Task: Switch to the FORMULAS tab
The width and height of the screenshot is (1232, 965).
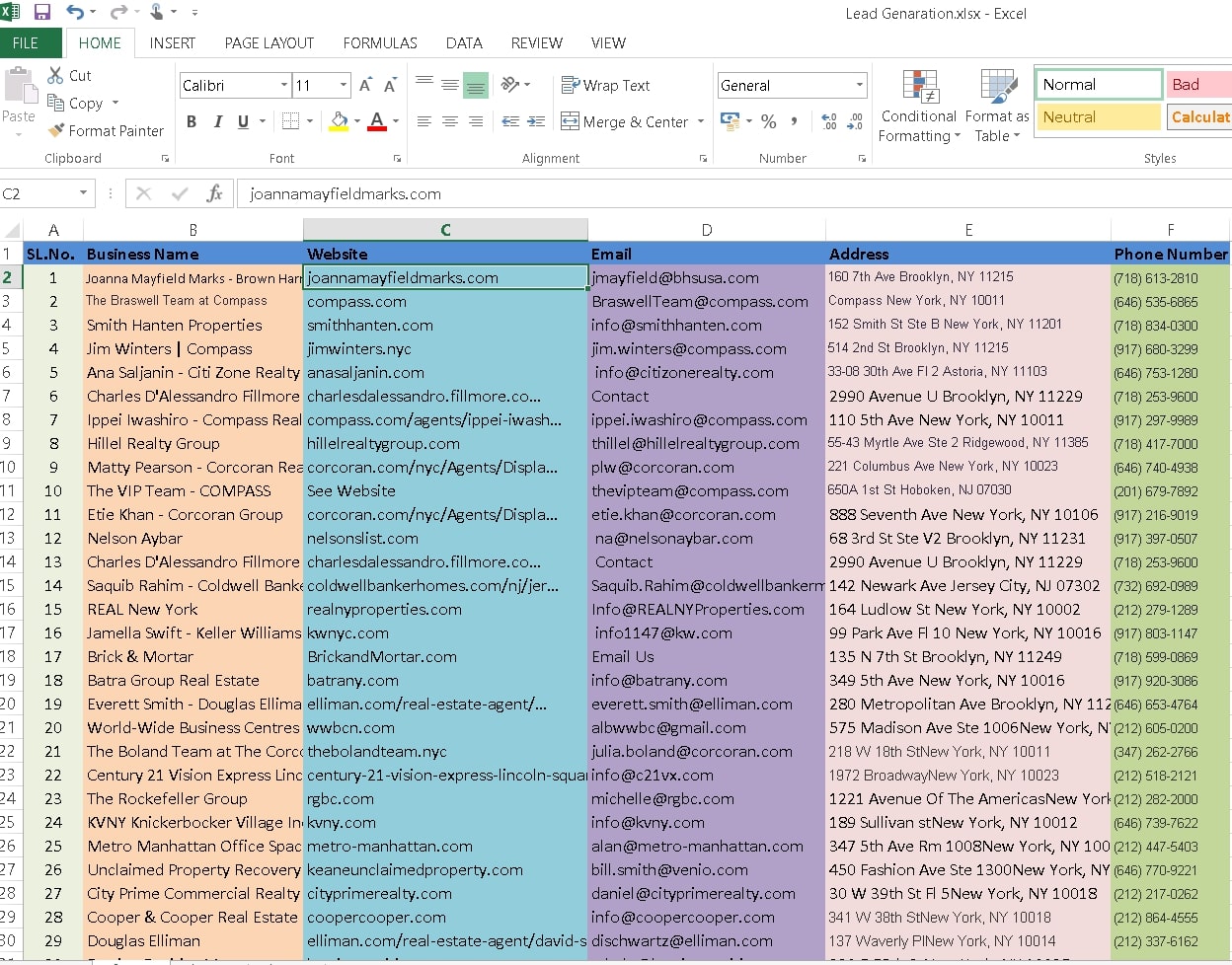Action: (x=380, y=43)
